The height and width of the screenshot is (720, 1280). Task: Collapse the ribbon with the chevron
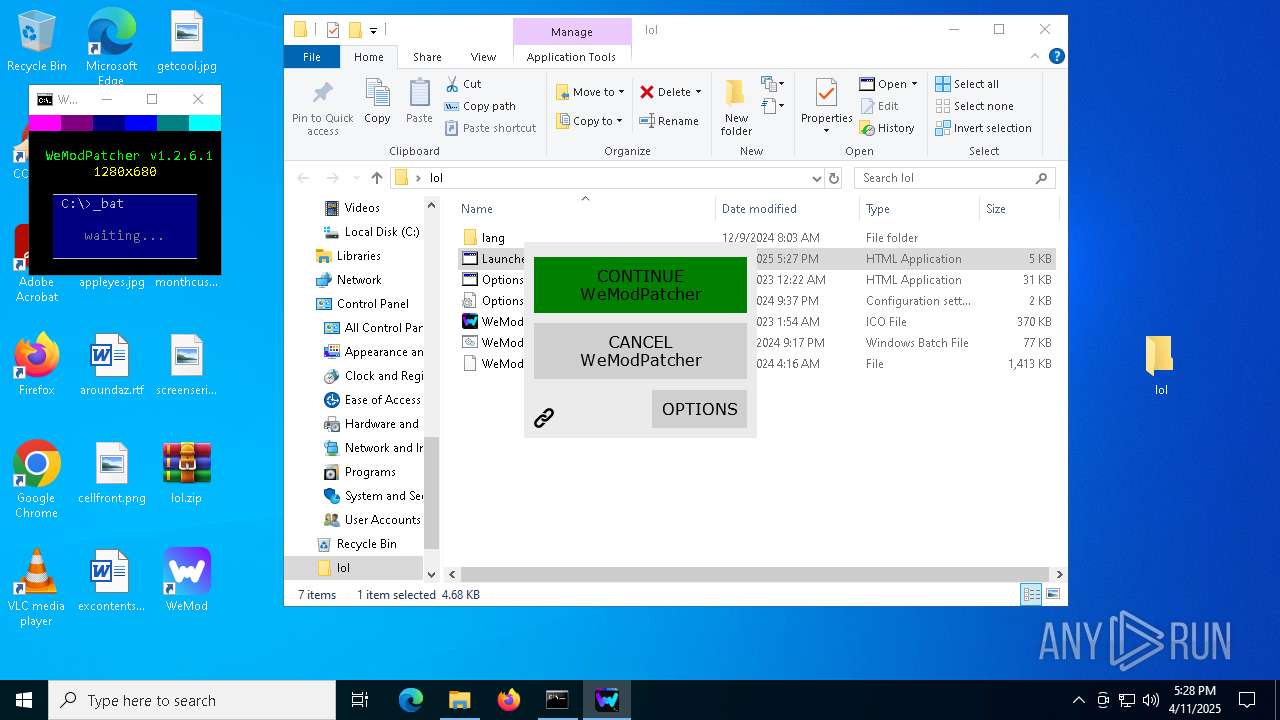1036,56
